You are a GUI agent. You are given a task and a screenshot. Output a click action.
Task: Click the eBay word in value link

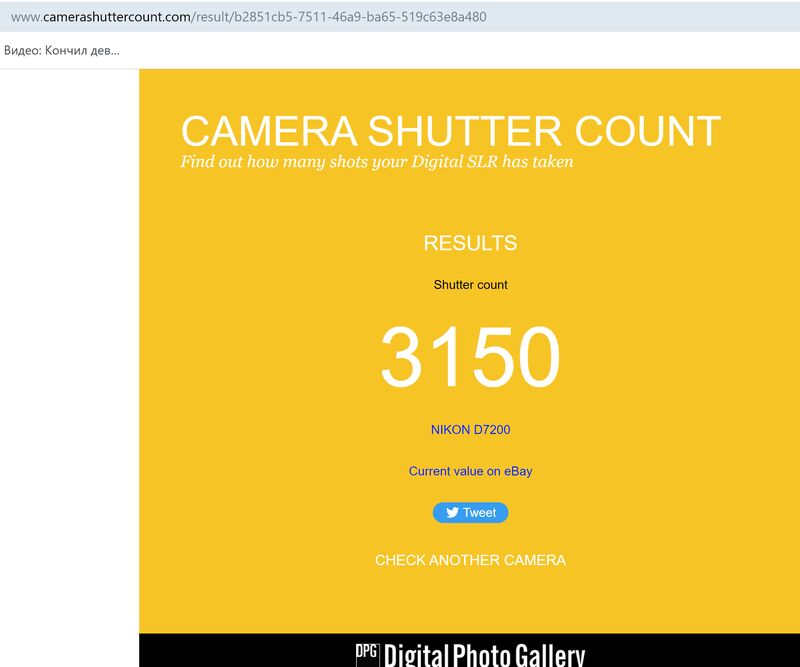517,471
